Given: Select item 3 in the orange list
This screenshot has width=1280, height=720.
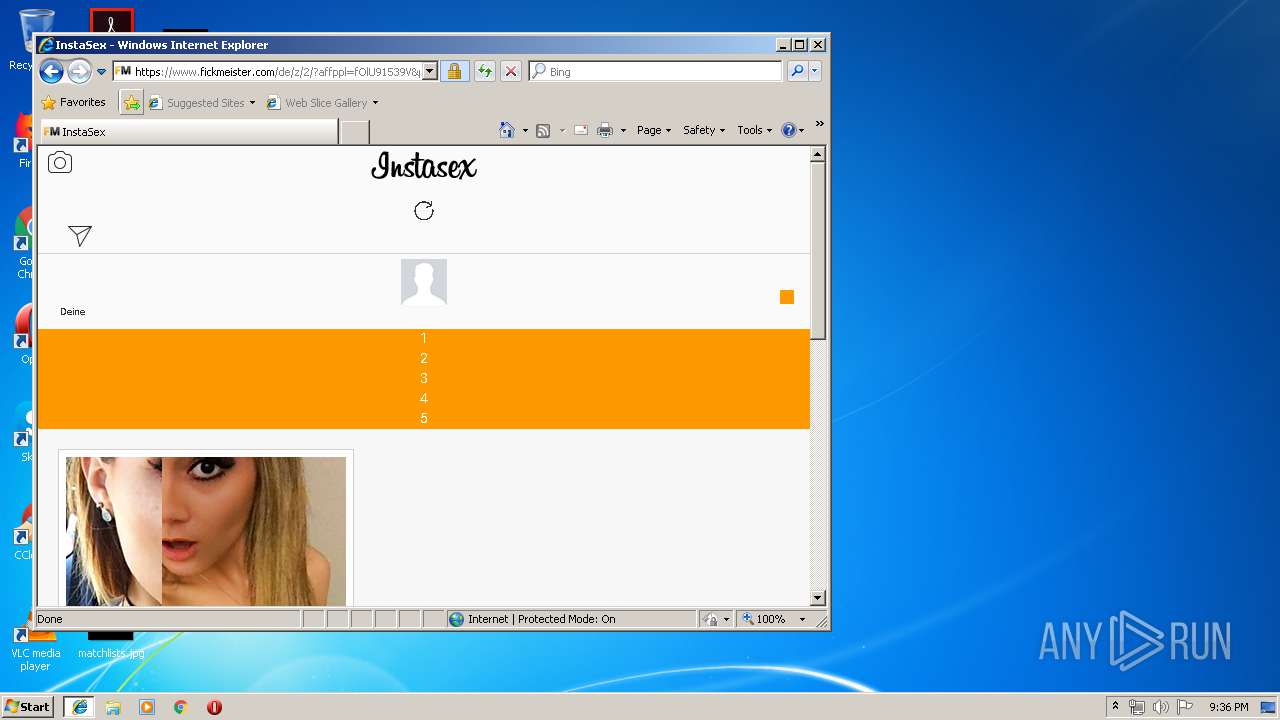Looking at the screenshot, I should click(x=424, y=378).
